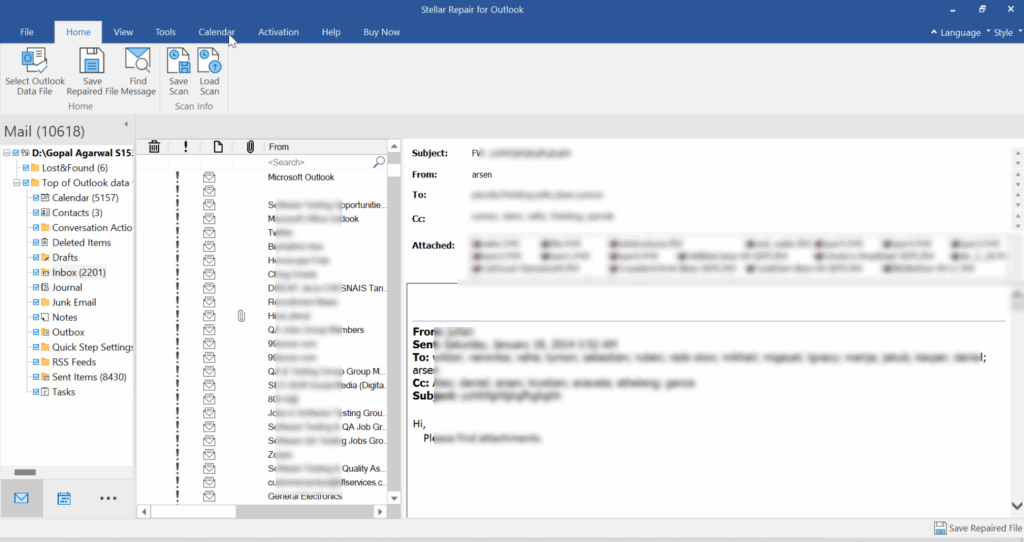Expand preview pane down chevron
The width and height of the screenshot is (1024, 542).
[1017, 505]
